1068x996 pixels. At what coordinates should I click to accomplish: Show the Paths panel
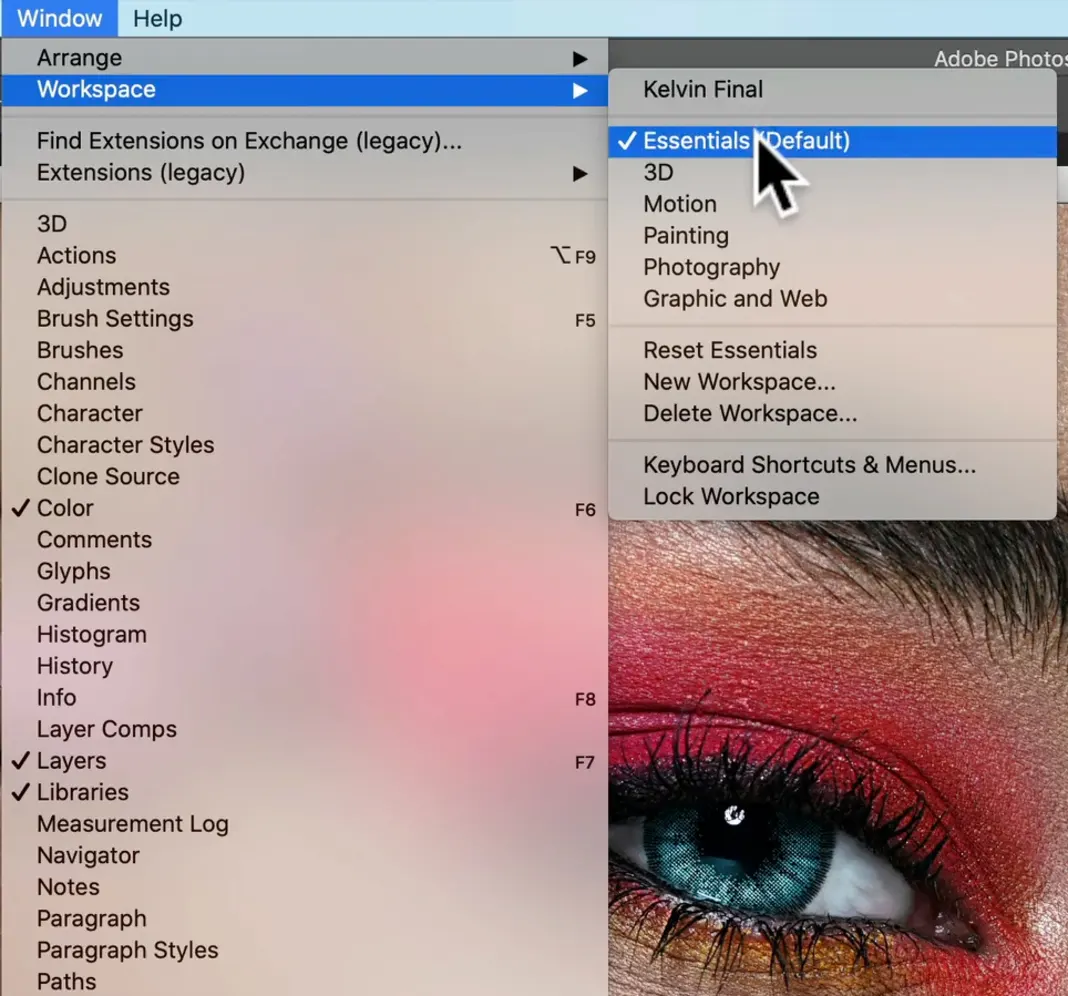click(304, 982)
